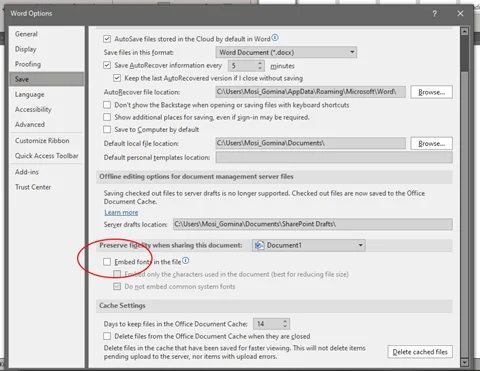Open the Document1 fidelity dropdown
480x371 pixels.
(309, 245)
